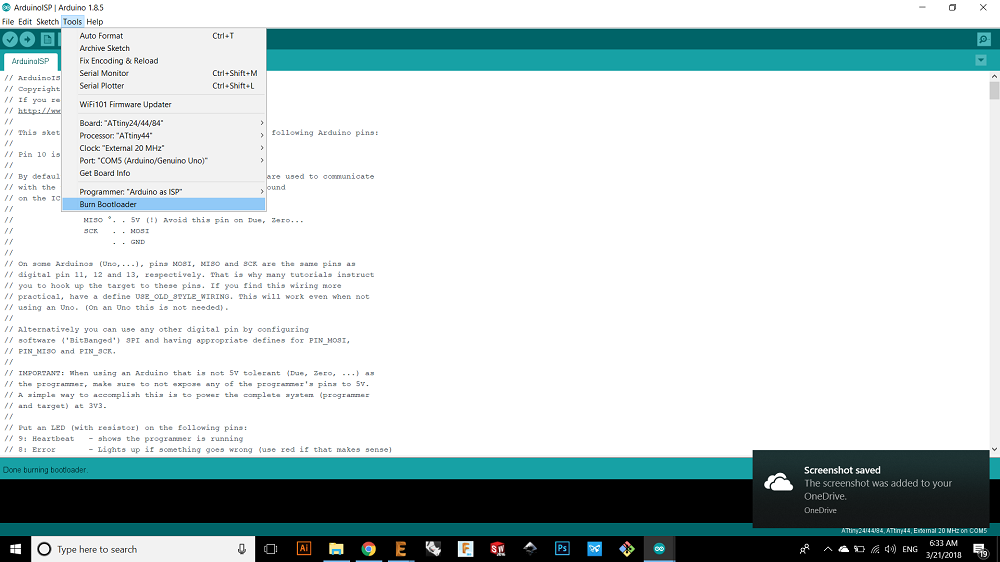Open Serial Monitor magnifier icon in toolbar
Screen dimensions: 1000x562
(983, 40)
